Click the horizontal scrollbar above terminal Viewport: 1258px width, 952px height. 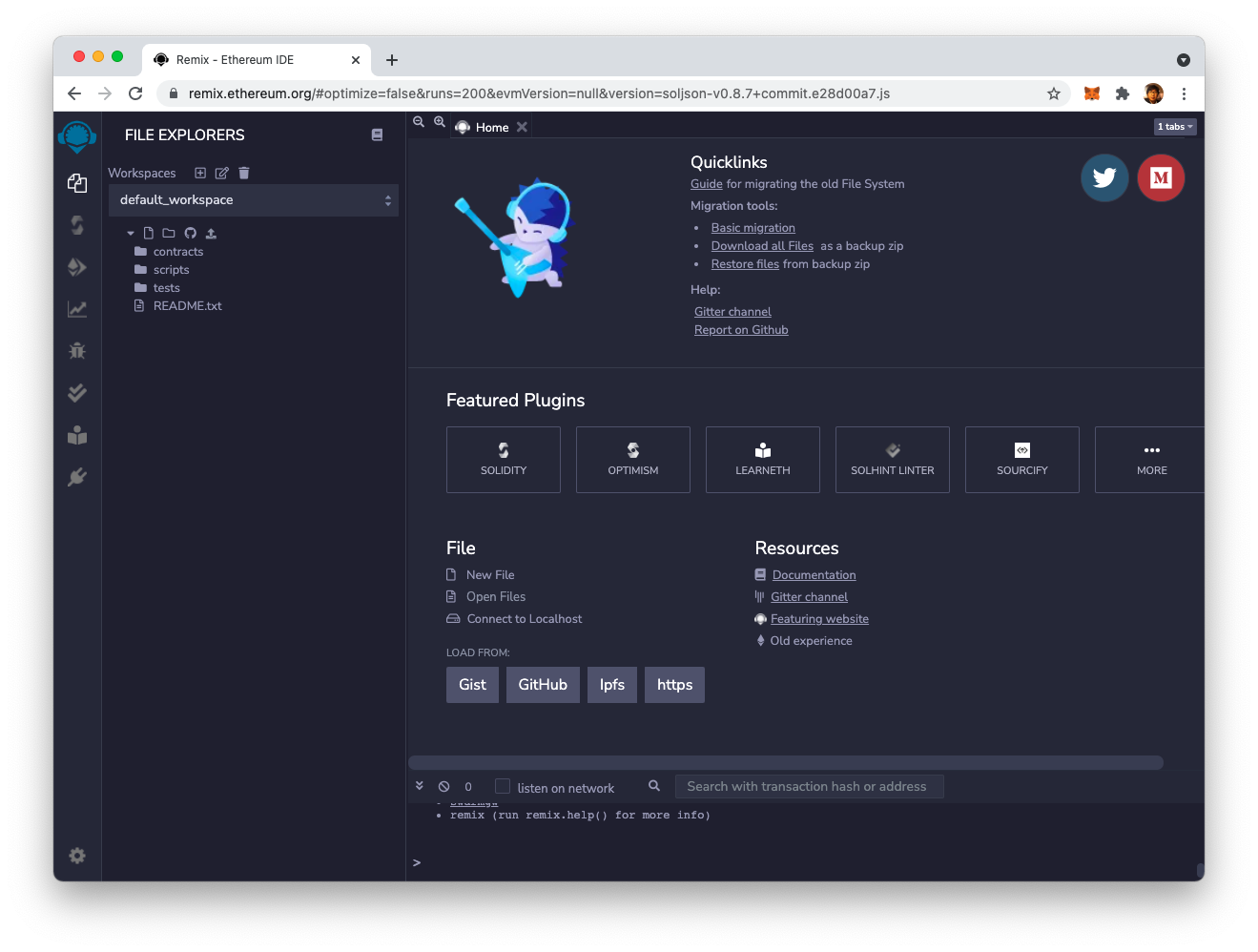786,762
